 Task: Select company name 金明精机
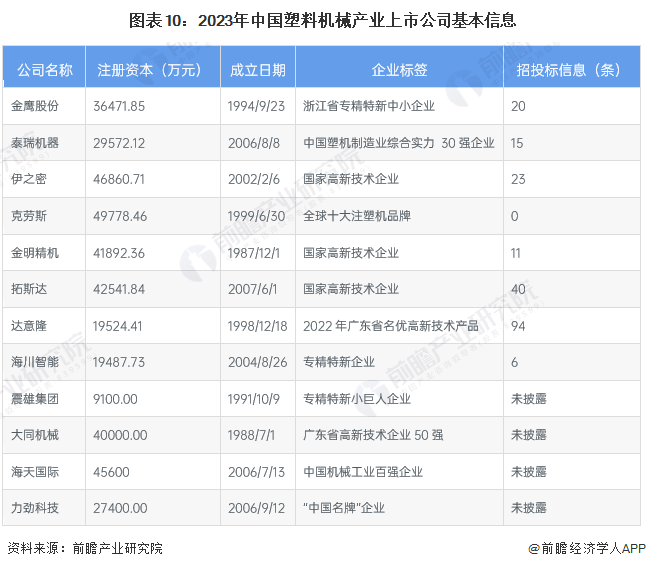tap(35, 253)
